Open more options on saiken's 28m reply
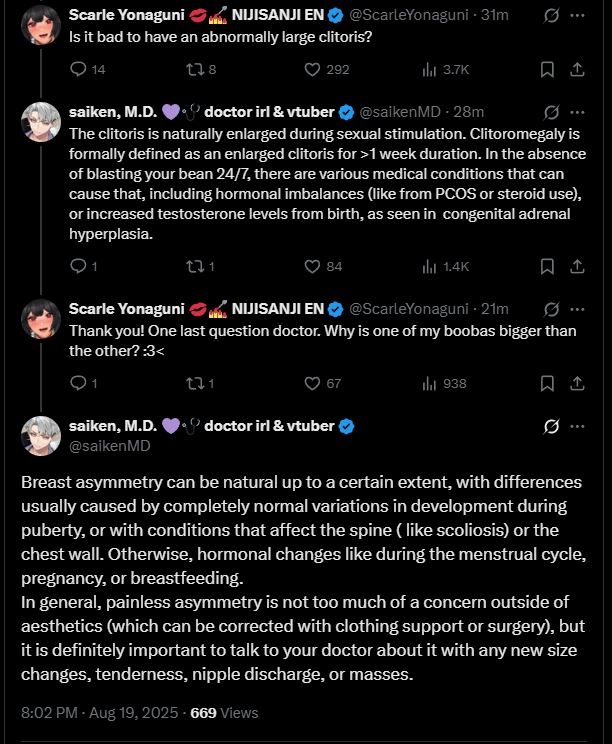Image resolution: width=612 pixels, height=744 pixels. 578,111
